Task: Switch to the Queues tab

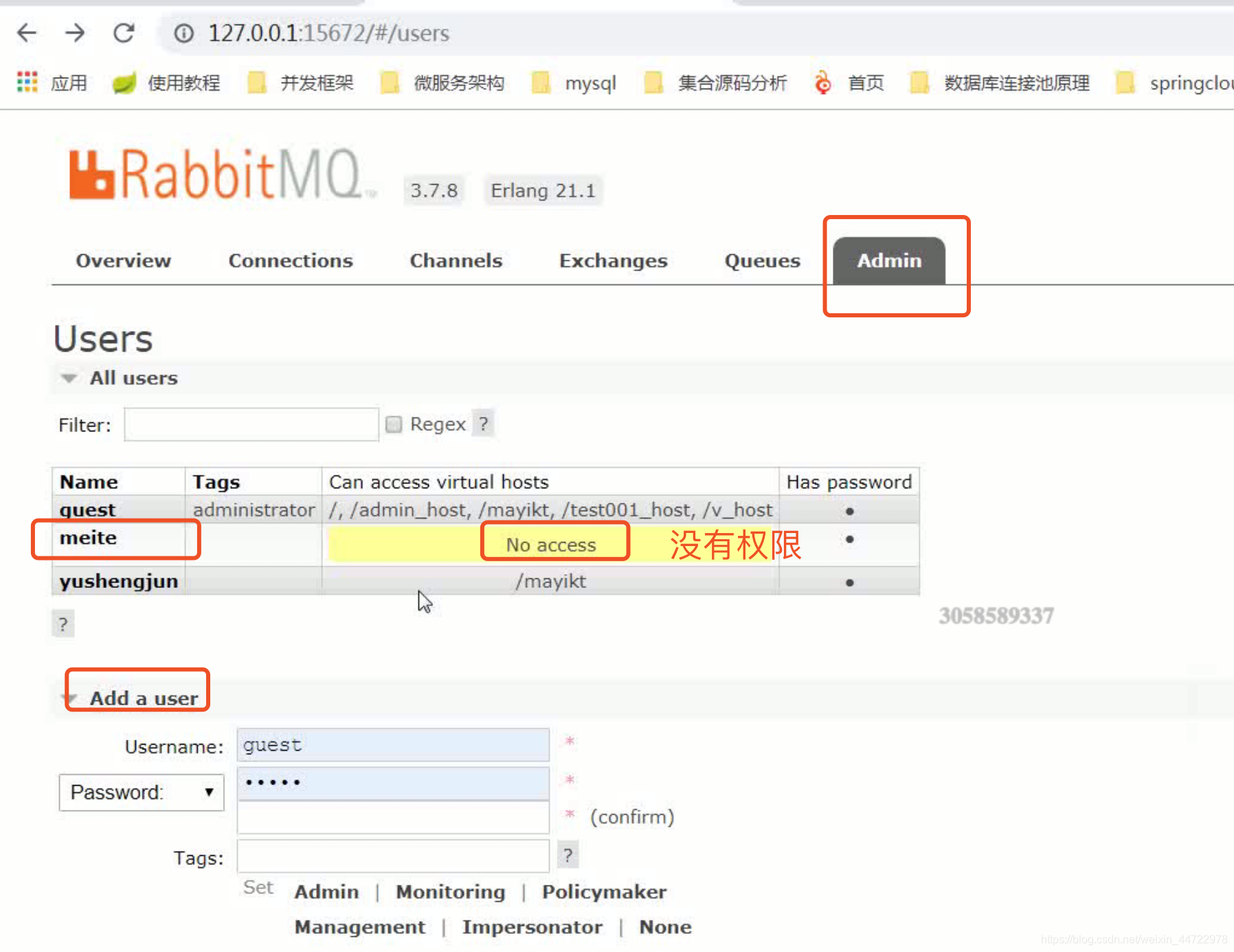Action: click(x=762, y=260)
